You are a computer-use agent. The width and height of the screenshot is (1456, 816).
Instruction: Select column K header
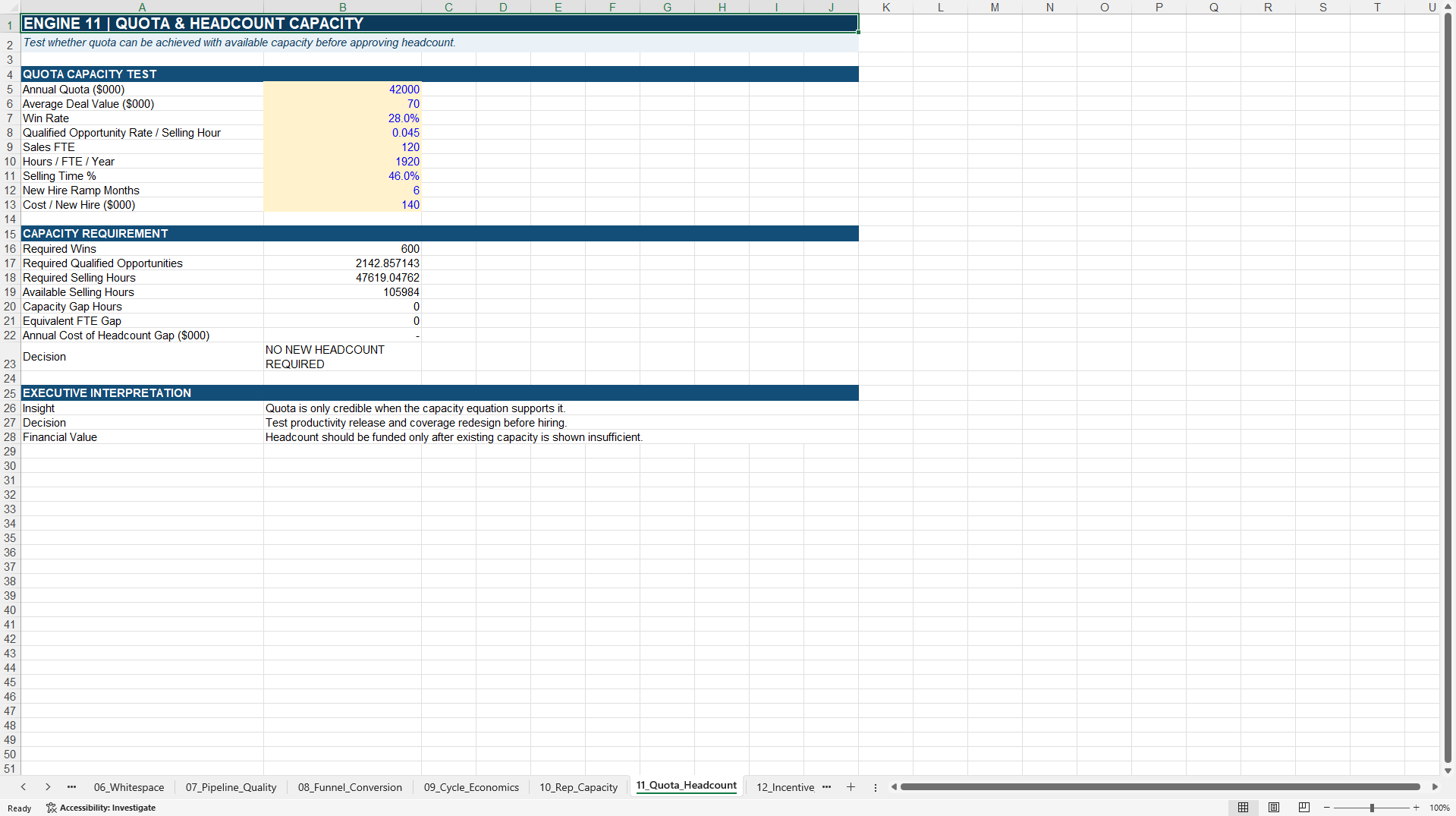point(885,7)
